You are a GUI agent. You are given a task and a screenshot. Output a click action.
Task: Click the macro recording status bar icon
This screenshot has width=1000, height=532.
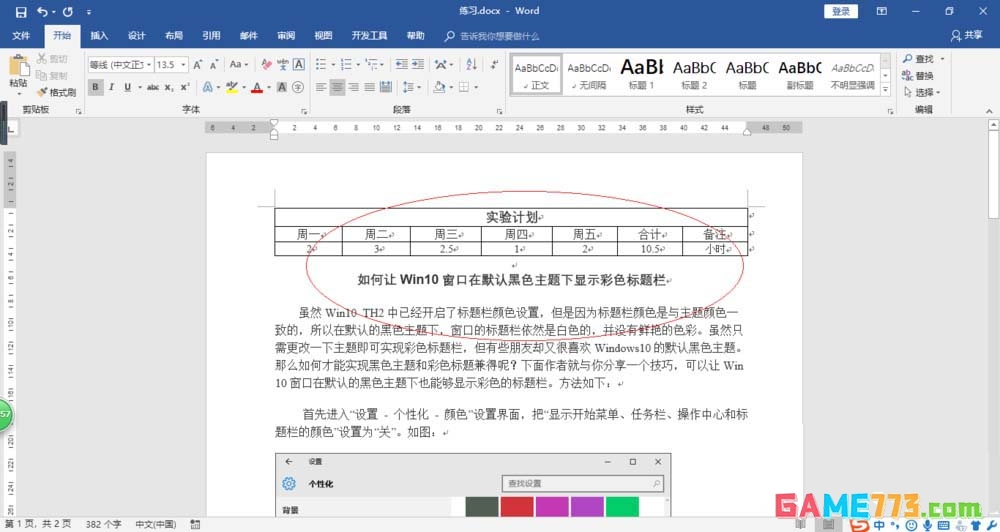[x=195, y=524]
